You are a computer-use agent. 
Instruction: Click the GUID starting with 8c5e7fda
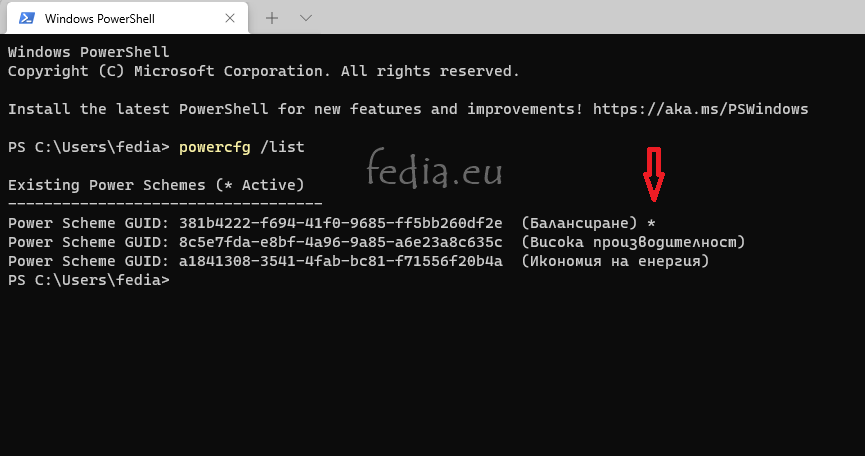[340, 242]
